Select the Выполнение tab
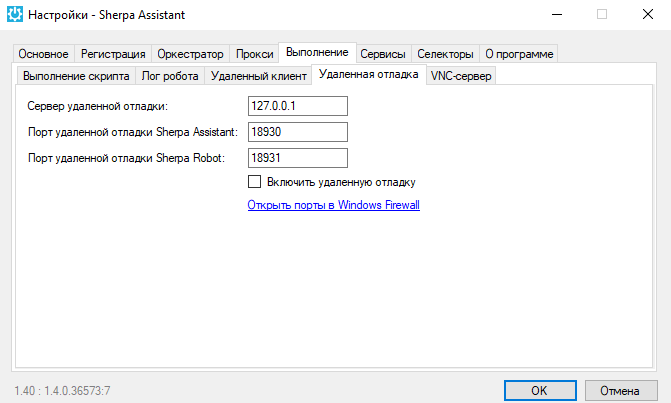Image resolution: width=671 pixels, height=403 pixels. [x=317, y=52]
